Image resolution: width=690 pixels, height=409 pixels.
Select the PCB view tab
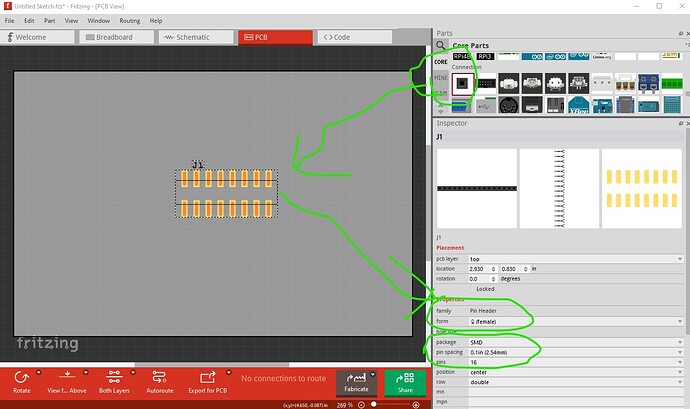(275, 37)
